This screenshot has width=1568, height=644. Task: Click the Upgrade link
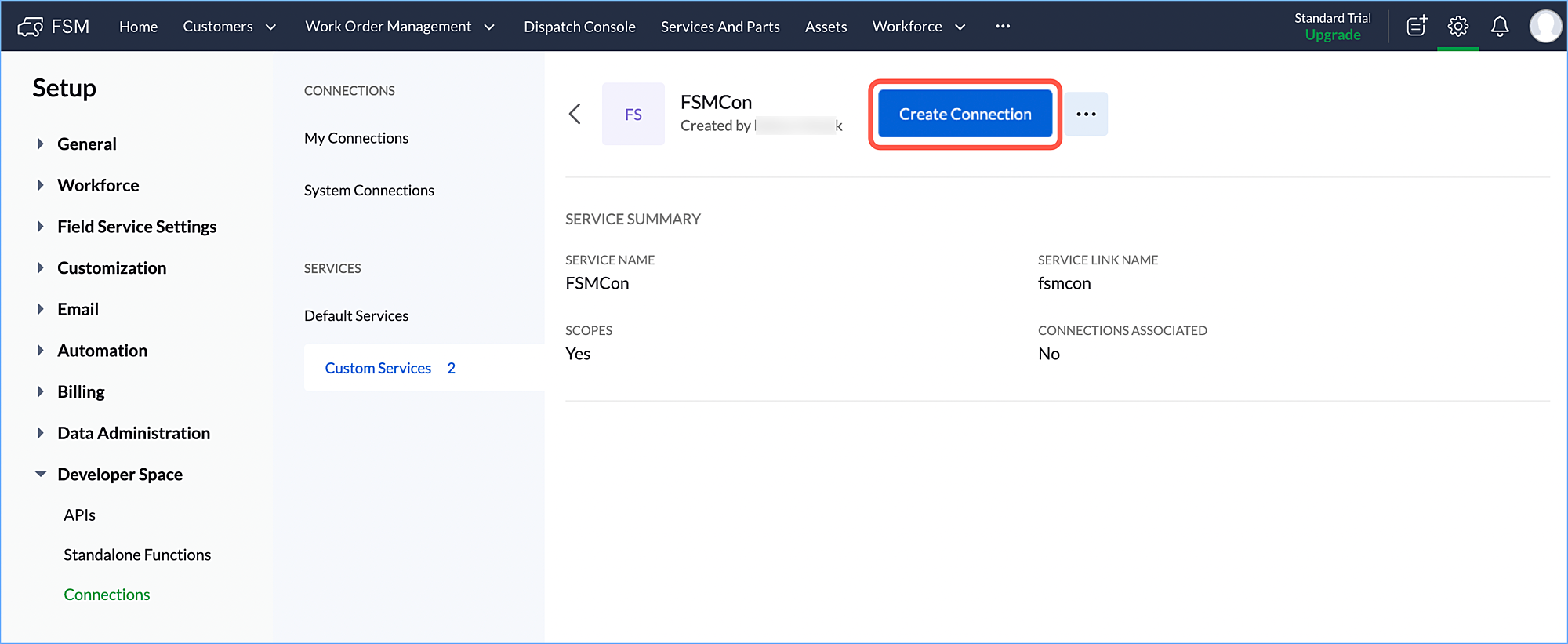tap(1332, 35)
